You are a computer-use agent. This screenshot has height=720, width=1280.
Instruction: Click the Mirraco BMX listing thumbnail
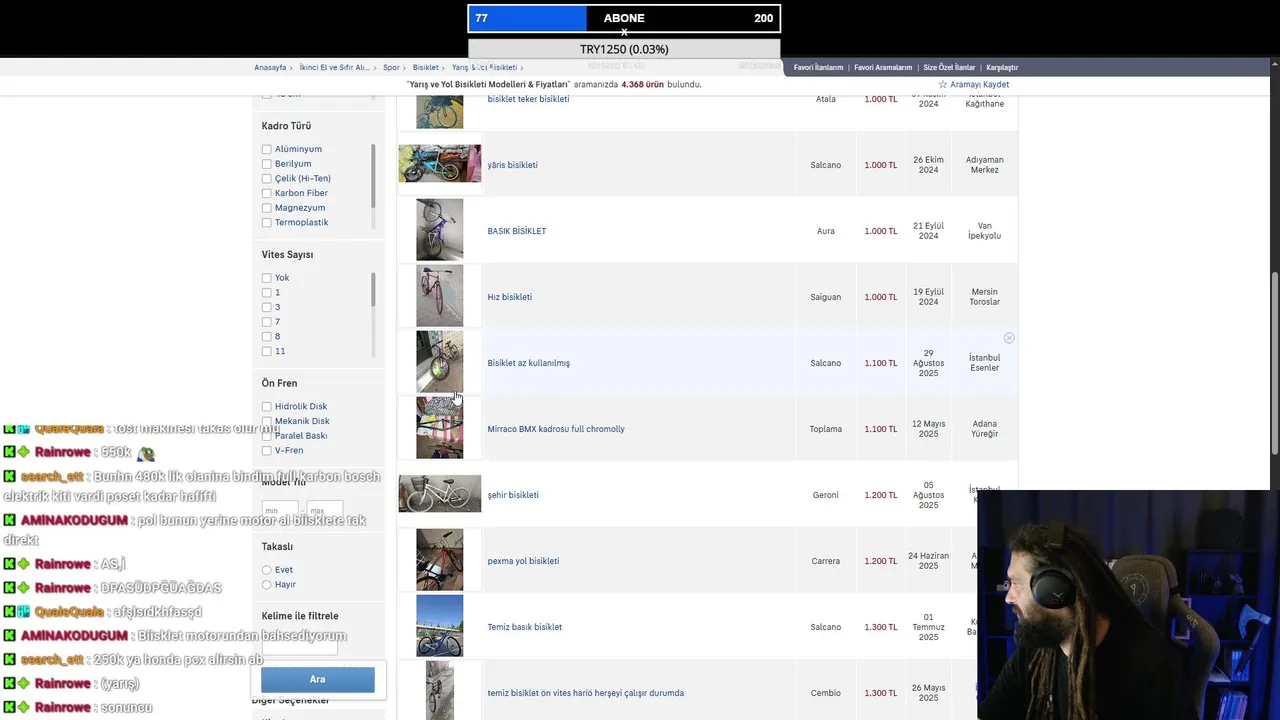click(440, 428)
